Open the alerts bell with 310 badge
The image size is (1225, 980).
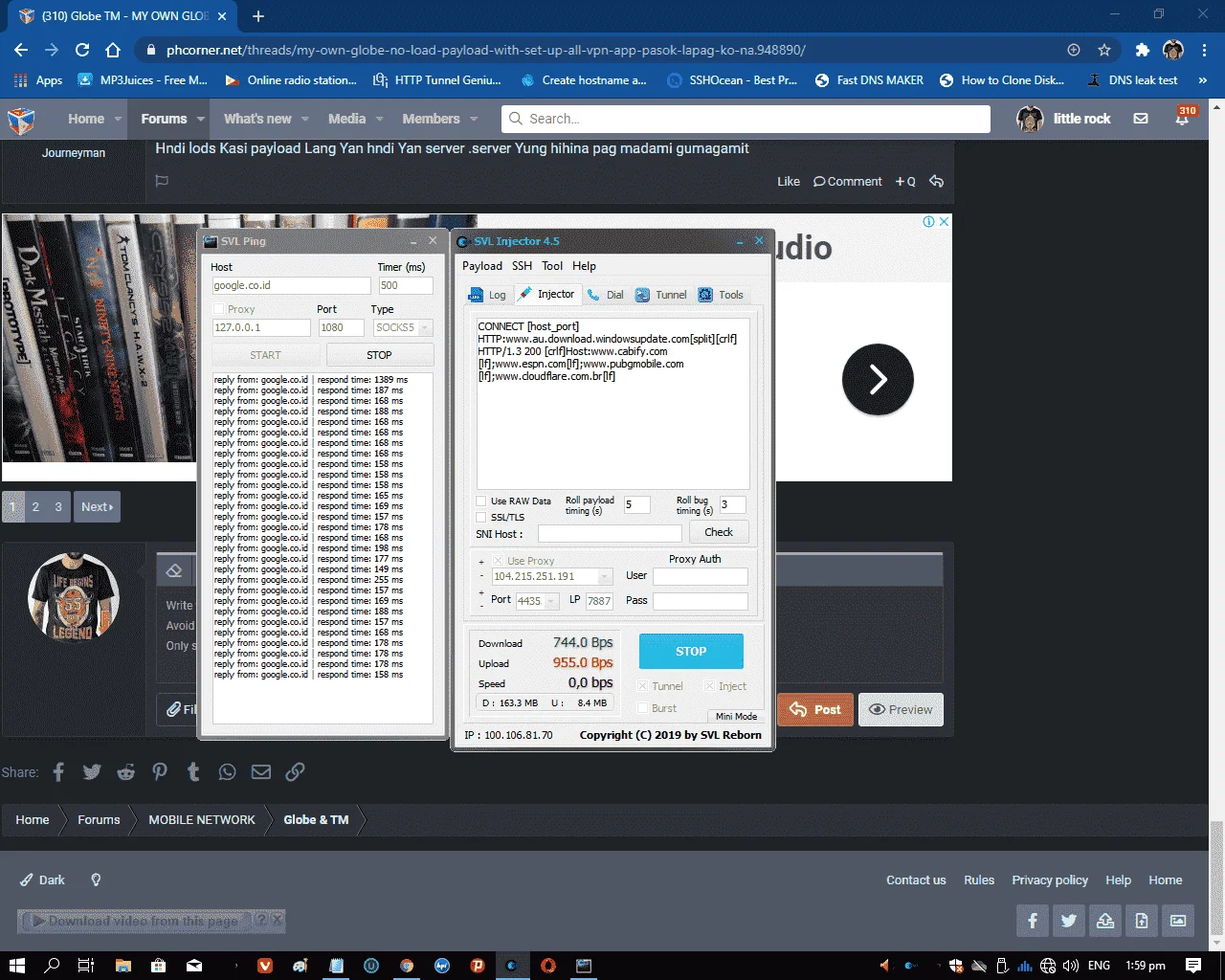tap(1182, 119)
